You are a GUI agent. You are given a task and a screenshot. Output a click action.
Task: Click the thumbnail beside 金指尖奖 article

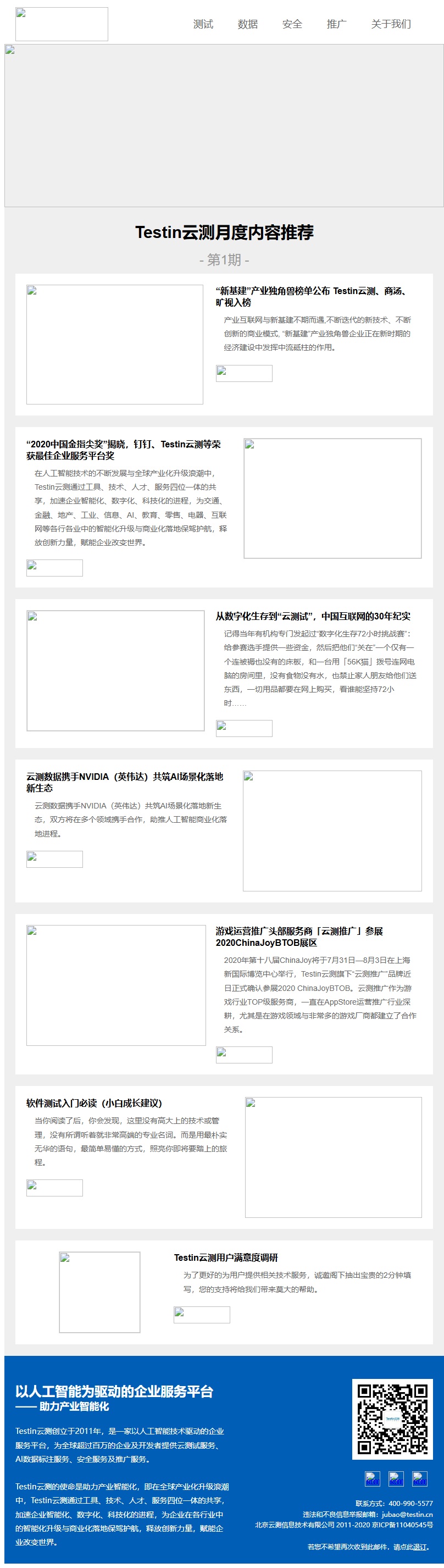(x=332, y=498)
